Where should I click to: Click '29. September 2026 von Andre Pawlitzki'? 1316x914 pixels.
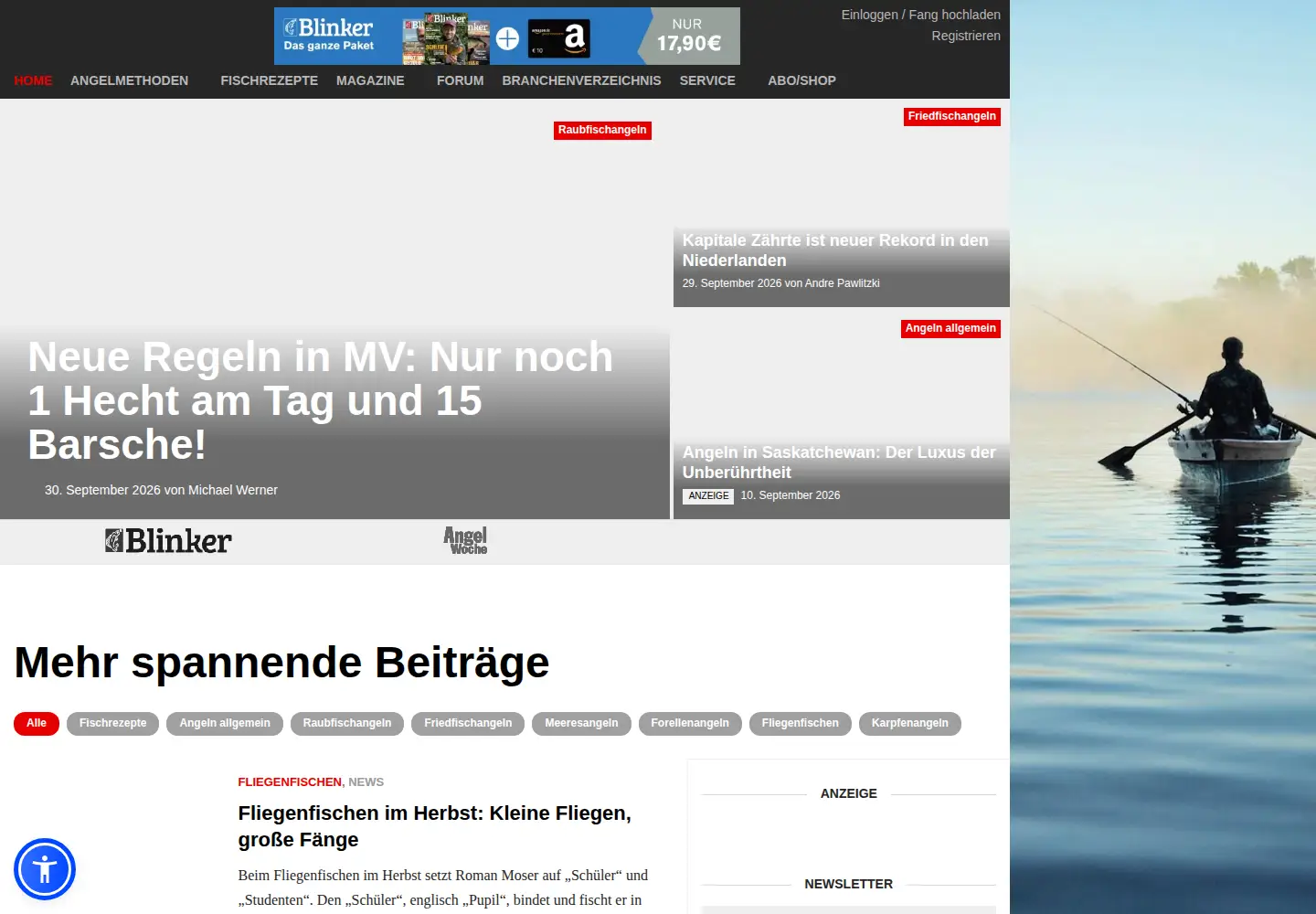coord(780,283)
